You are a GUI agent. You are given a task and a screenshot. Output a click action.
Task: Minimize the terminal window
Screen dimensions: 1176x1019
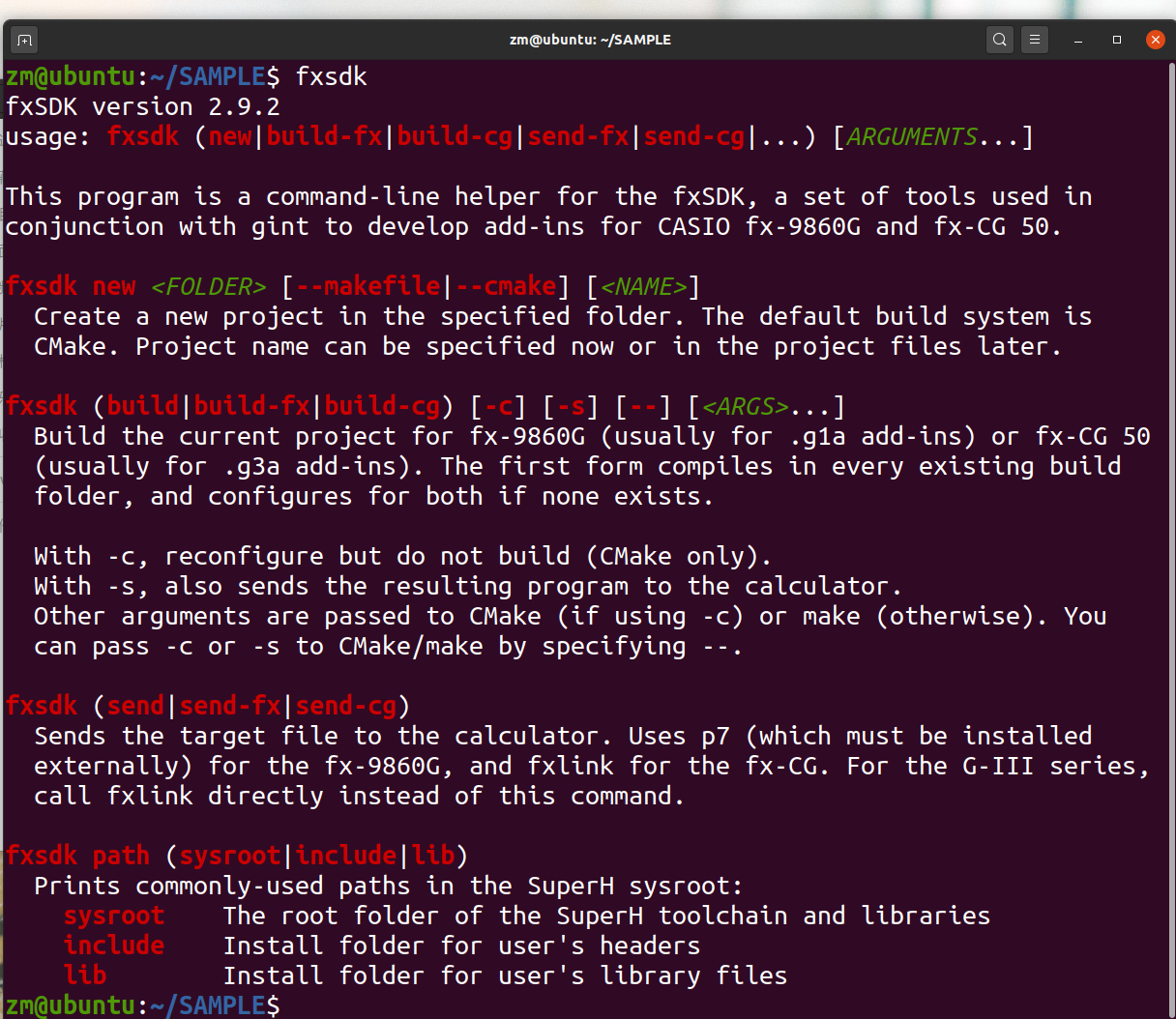point(1078,40)
